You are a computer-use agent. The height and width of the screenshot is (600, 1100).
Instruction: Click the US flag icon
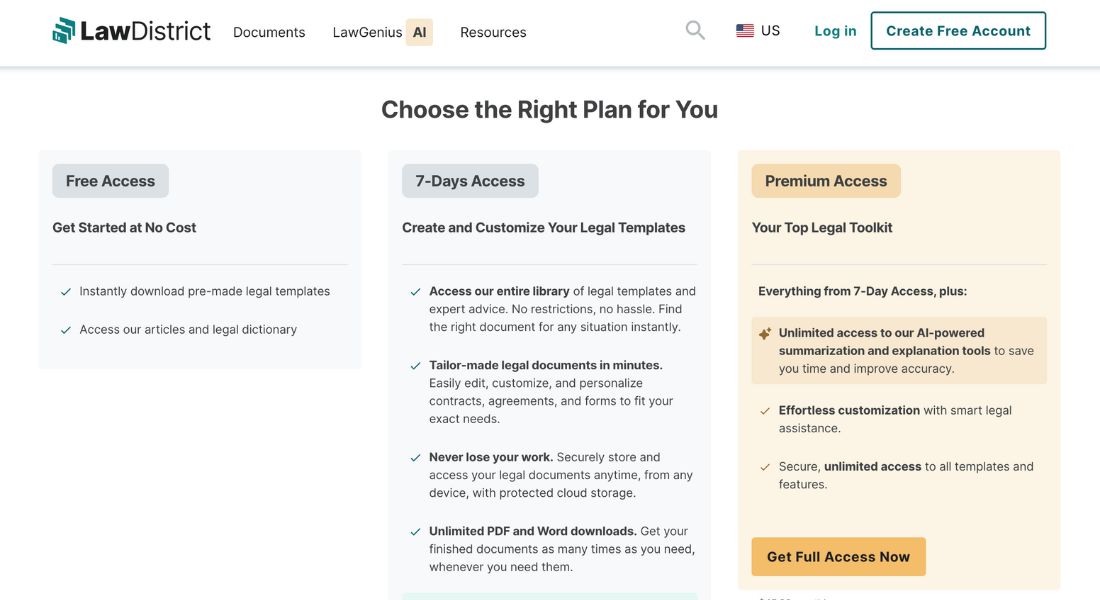tap(745, 31)
